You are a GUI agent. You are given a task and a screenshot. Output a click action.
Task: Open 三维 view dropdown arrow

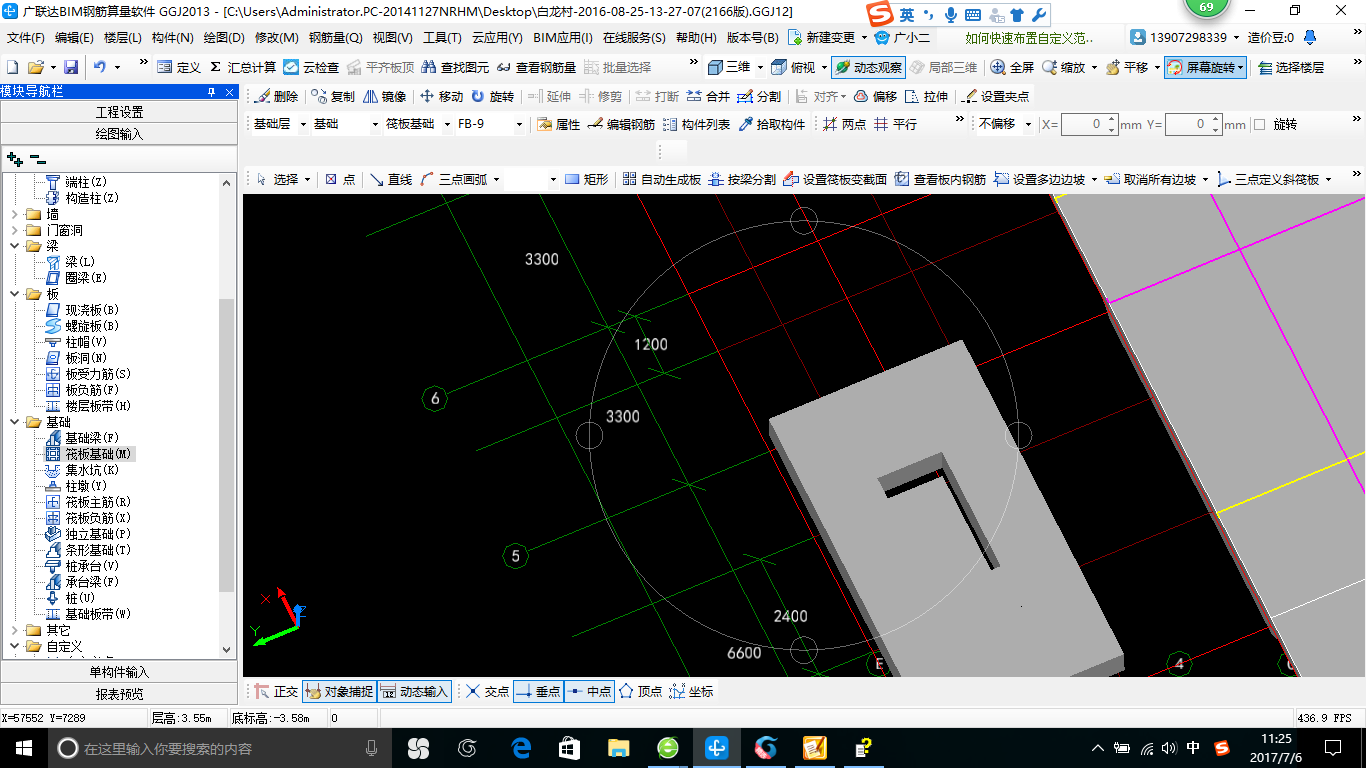760,68
